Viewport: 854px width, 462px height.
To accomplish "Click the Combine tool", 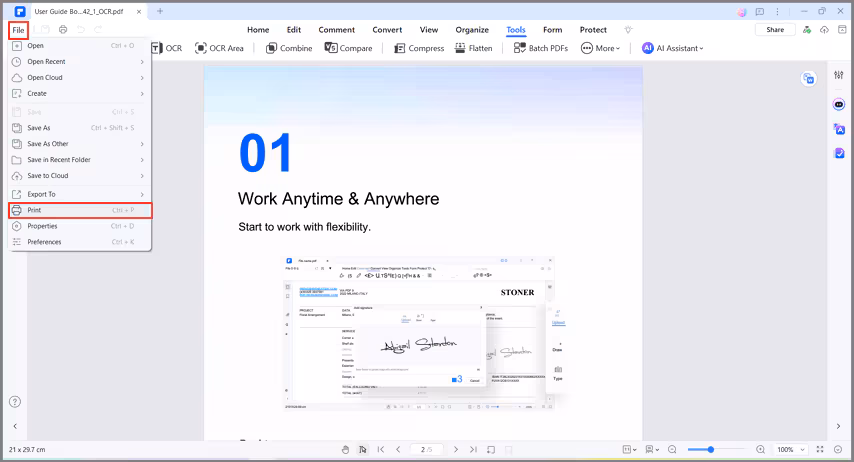I will pyautogui.click(x=289, y=48).
